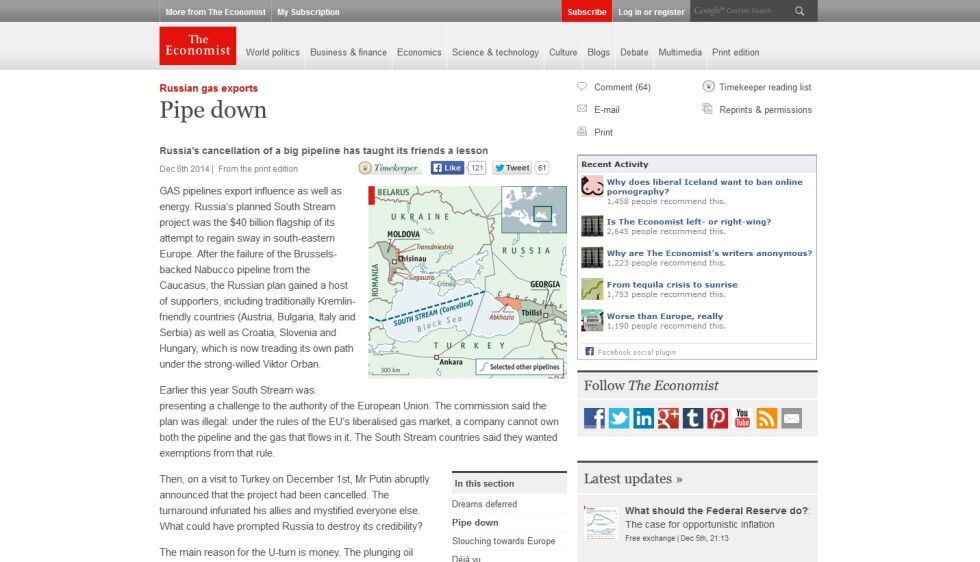Click the South Stream map image
Viewport: 980px width, 562px height.
468,282
